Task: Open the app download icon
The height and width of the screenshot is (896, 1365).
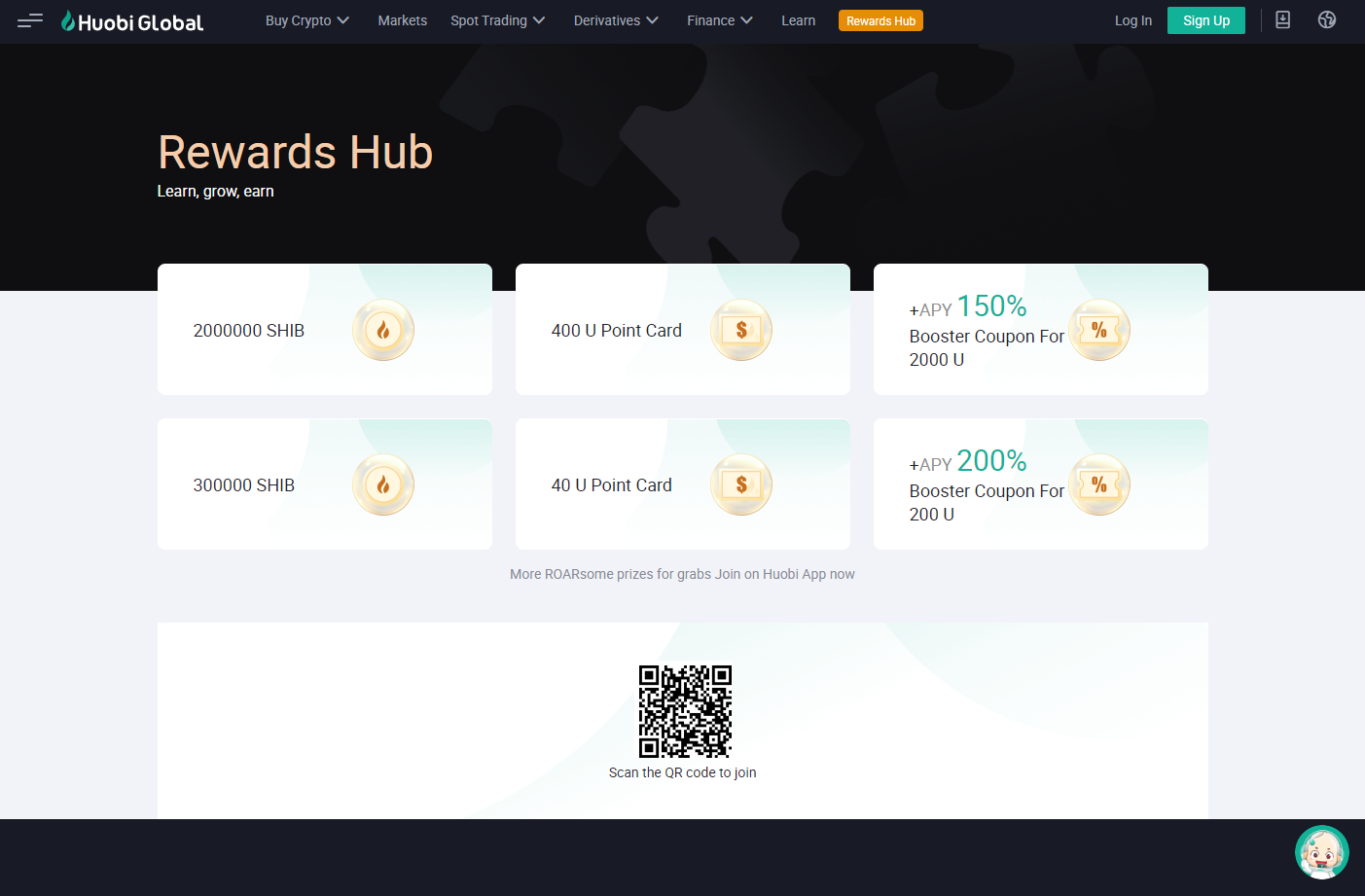Action: point(1283,19)
